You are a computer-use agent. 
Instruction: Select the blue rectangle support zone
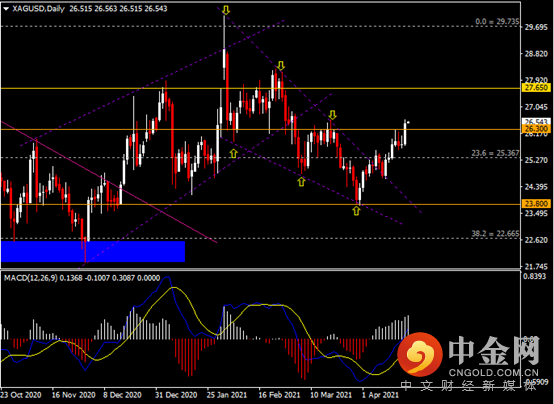(93, 252)
